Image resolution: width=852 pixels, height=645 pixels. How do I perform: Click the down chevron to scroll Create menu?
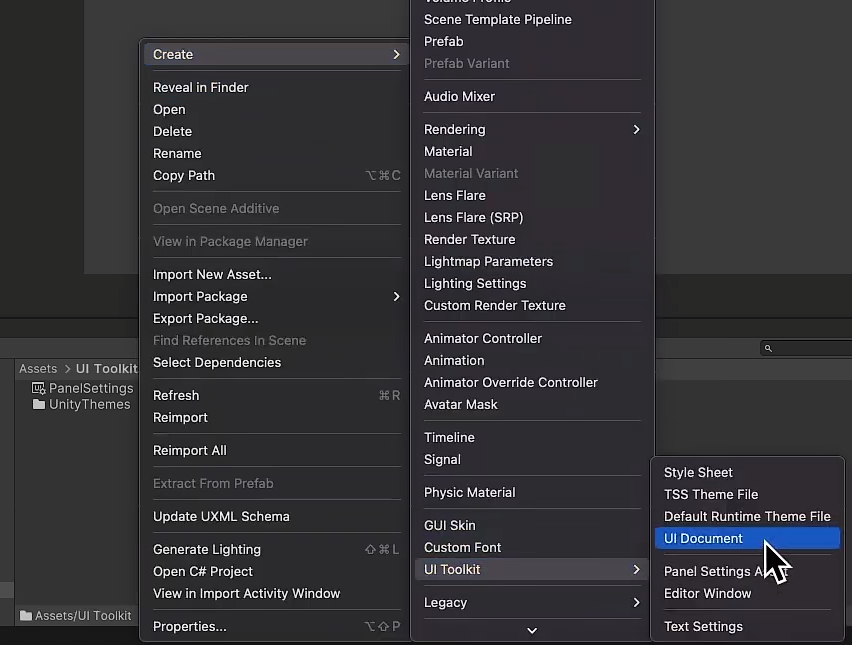[x=532, y=630]
